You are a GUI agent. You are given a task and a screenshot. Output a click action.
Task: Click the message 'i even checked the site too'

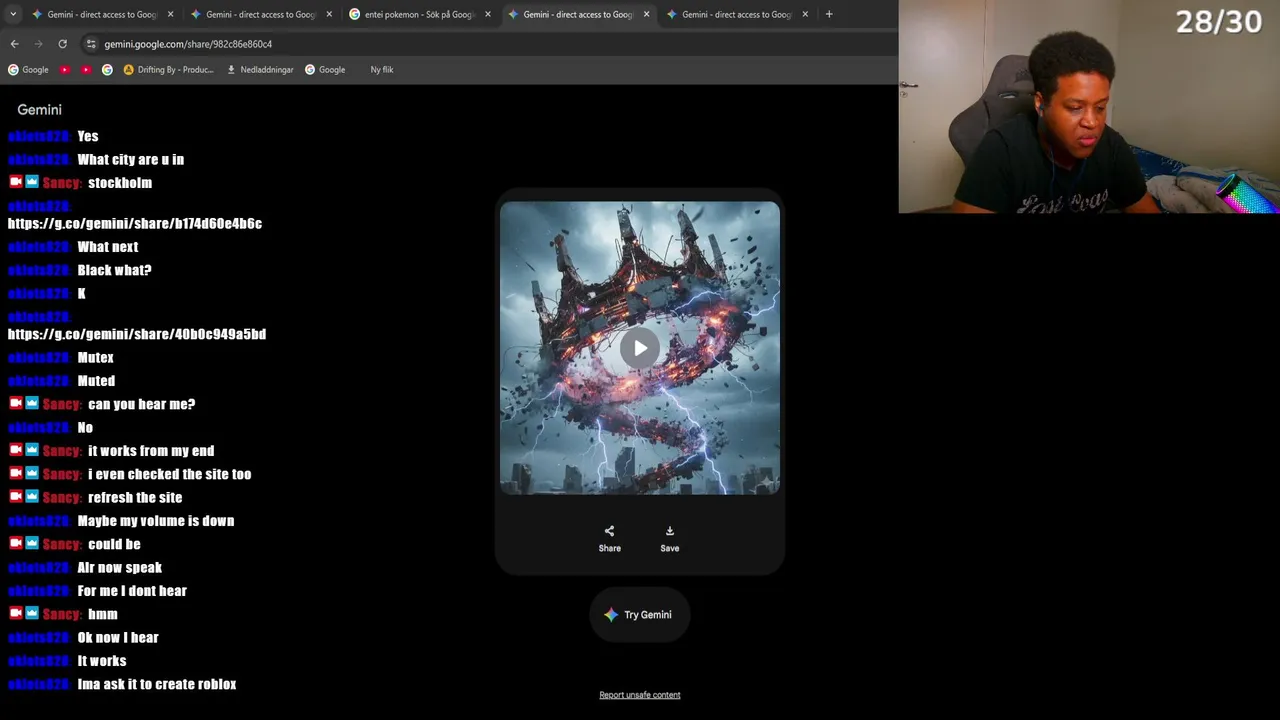[x=170, y=474]
